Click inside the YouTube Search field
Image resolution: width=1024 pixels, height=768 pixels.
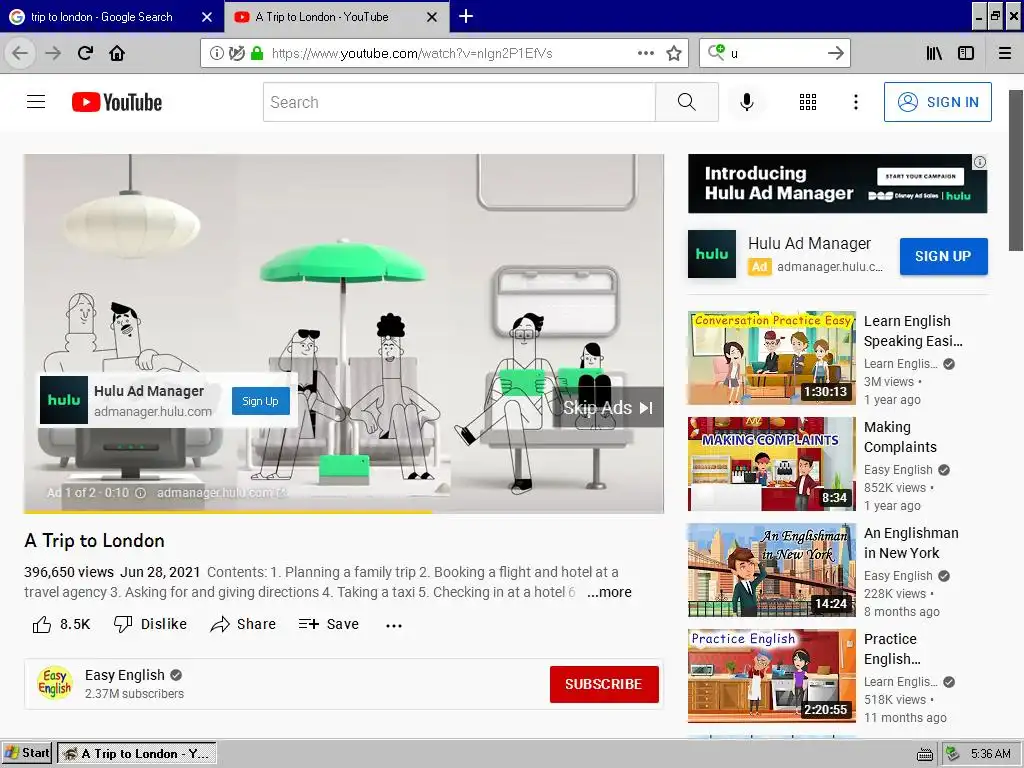coord(459,102)
